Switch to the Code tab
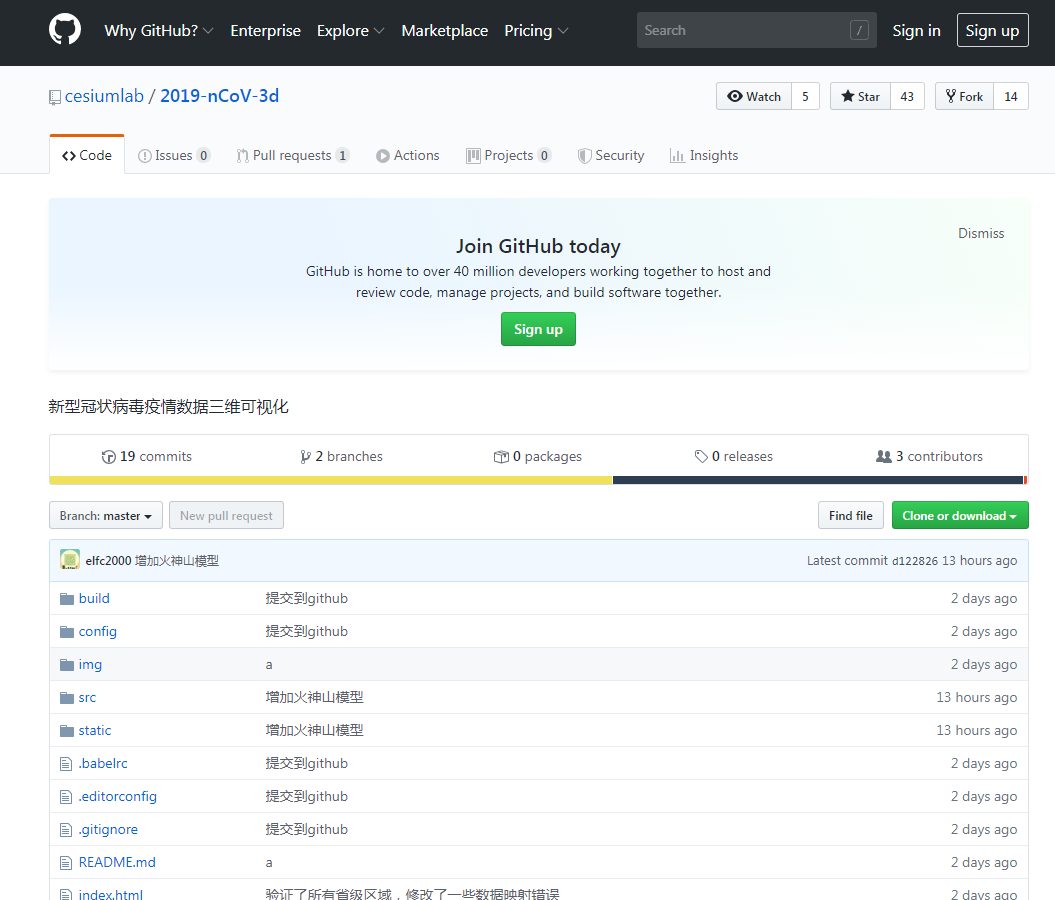This screenshot has height=900, width=1055. (x=87, y=155)
